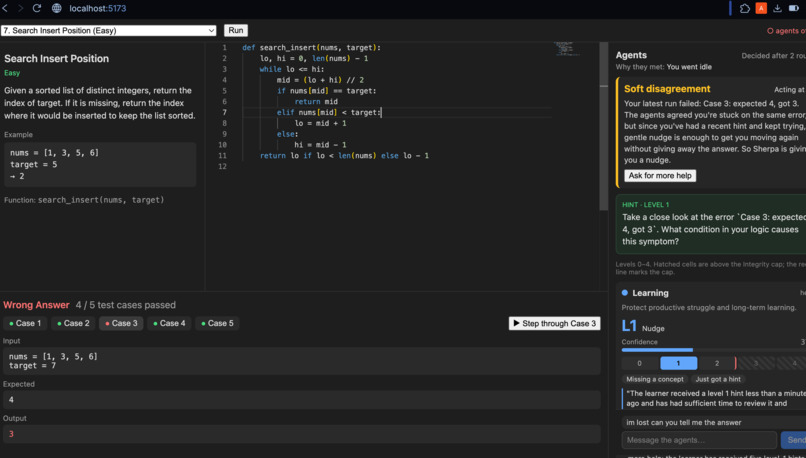Click the battery-shaped toolbar icon
Image resolution: width=806 pixels, height=458 pixels.
point(794,8)
